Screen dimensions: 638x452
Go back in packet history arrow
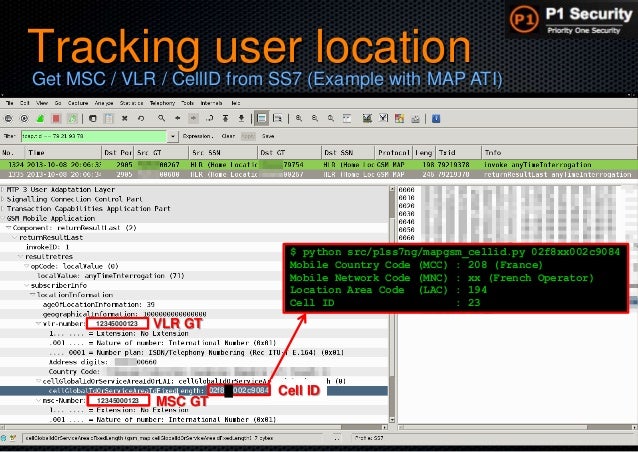pos(177,118)
